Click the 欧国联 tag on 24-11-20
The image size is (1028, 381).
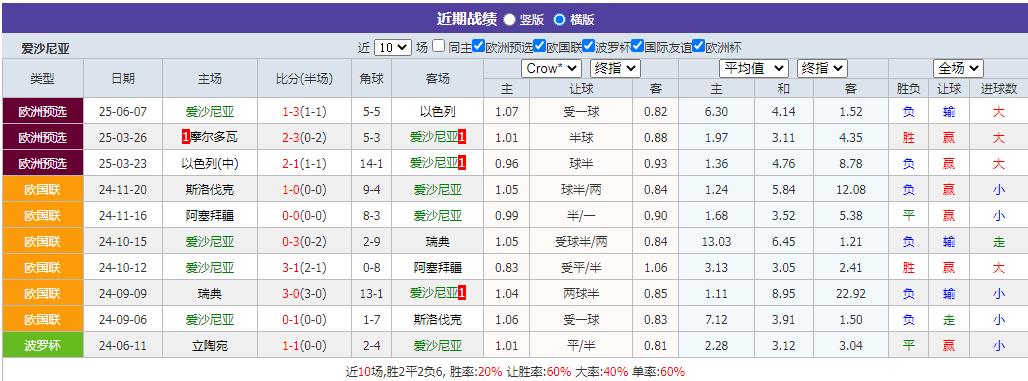pyautogui.click(x=43, y=190)
